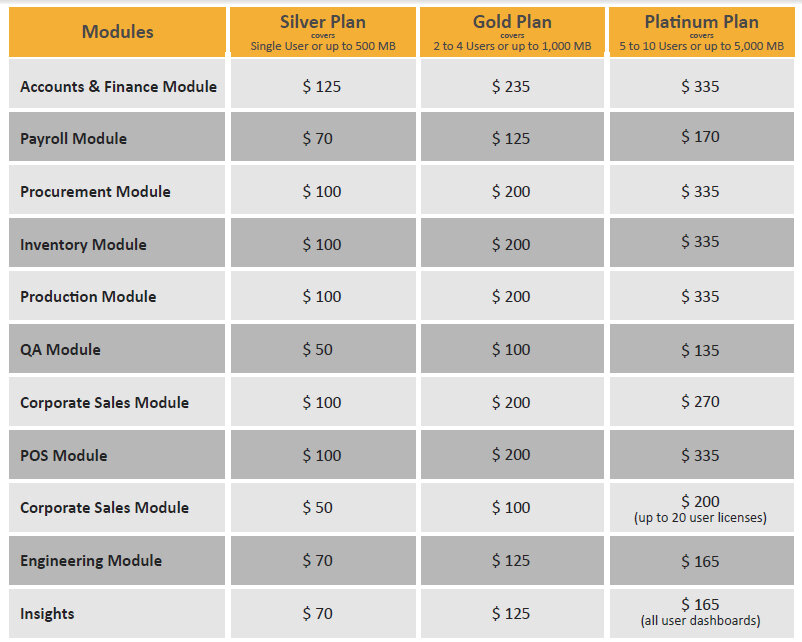
Task: Select the $235 Gold Plan price
Action: pyautogui.click(x=511, y=87)
